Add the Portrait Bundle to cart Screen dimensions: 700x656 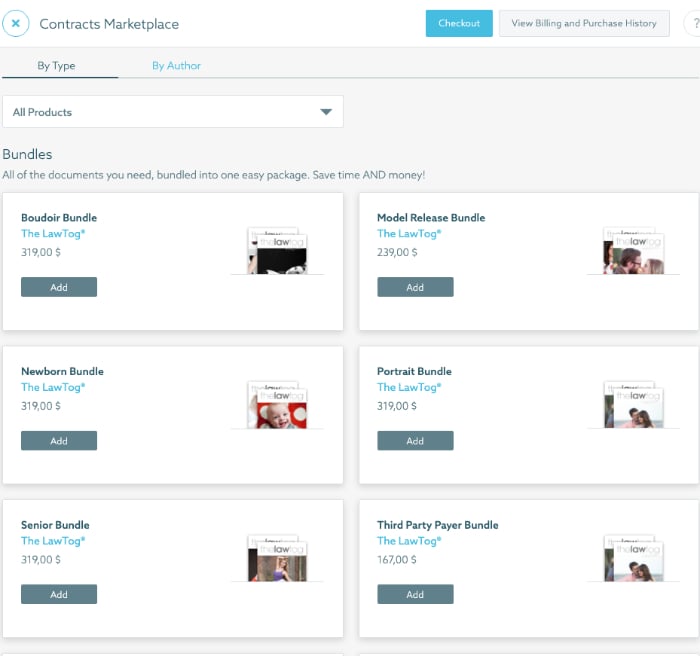pos(415,441)
